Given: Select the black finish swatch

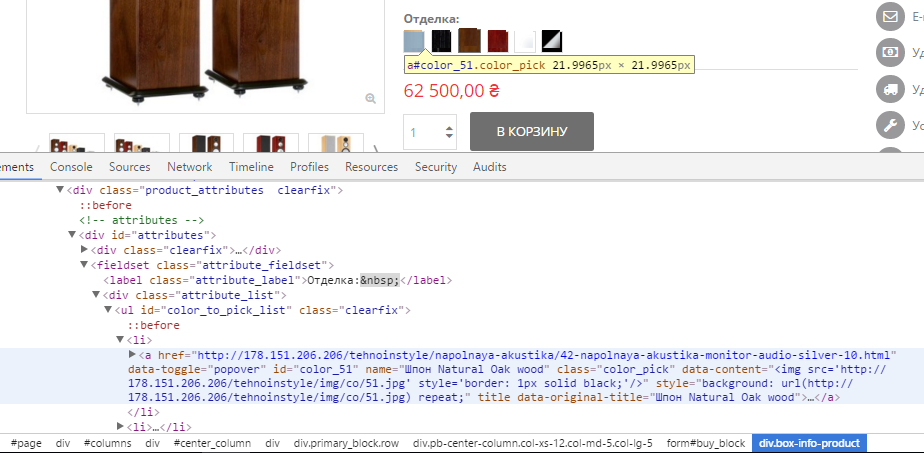Looking at the screenshot, I should (x=441, y=41).
